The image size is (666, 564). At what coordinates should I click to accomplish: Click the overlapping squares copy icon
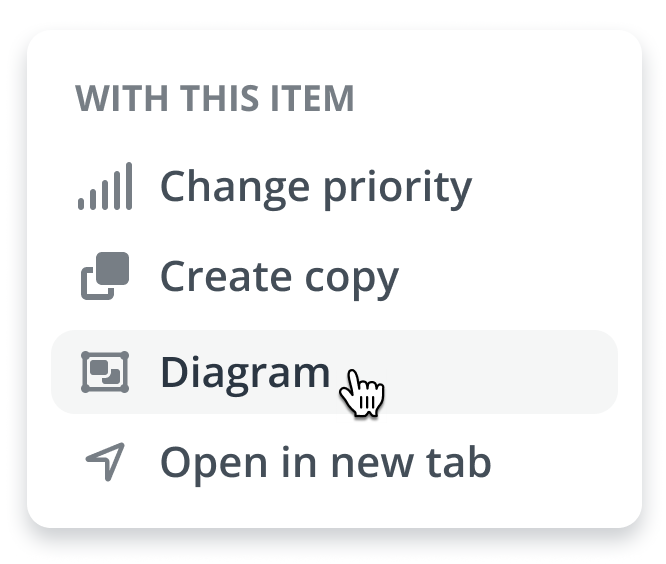[x=105, y=277]
